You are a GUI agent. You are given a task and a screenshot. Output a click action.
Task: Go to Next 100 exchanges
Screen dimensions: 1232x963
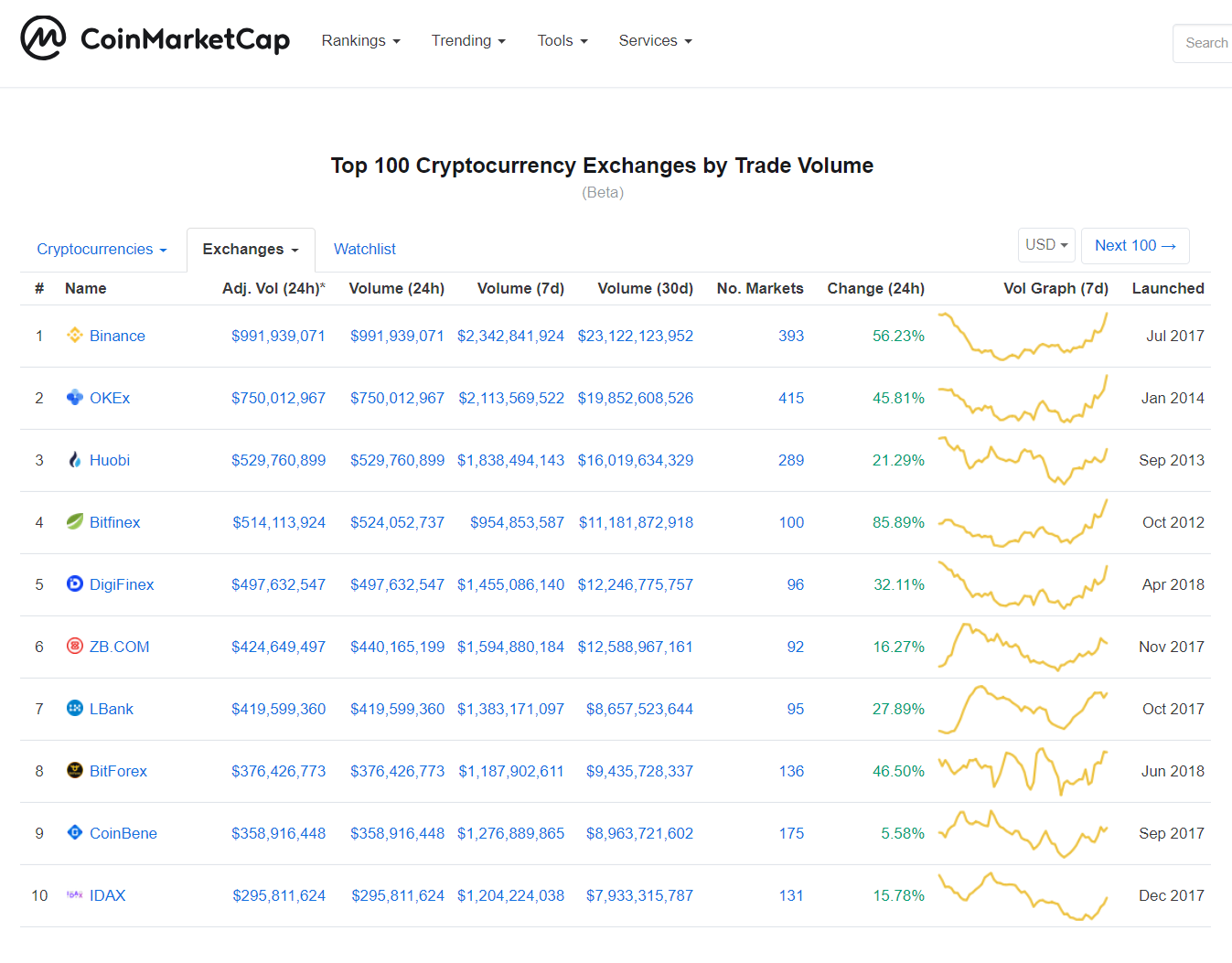(x=1135, y=245)
